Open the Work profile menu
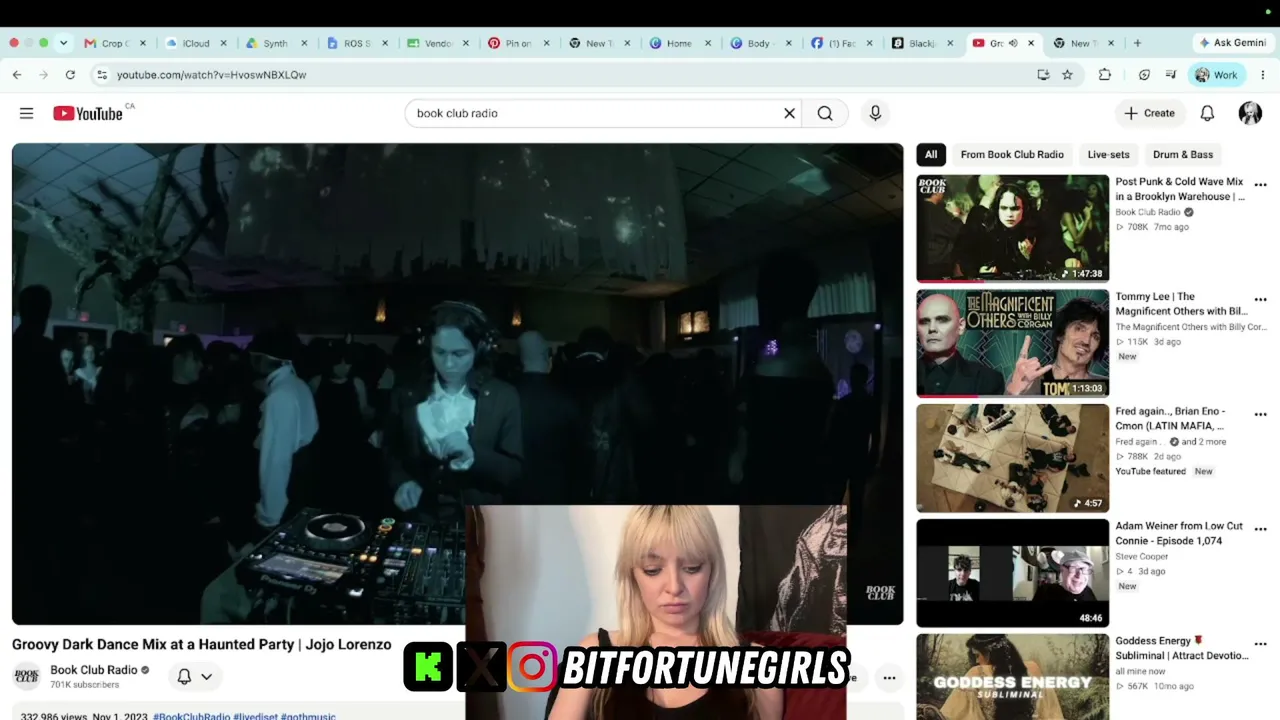1280x720 pixels. tap(1217, 75)
